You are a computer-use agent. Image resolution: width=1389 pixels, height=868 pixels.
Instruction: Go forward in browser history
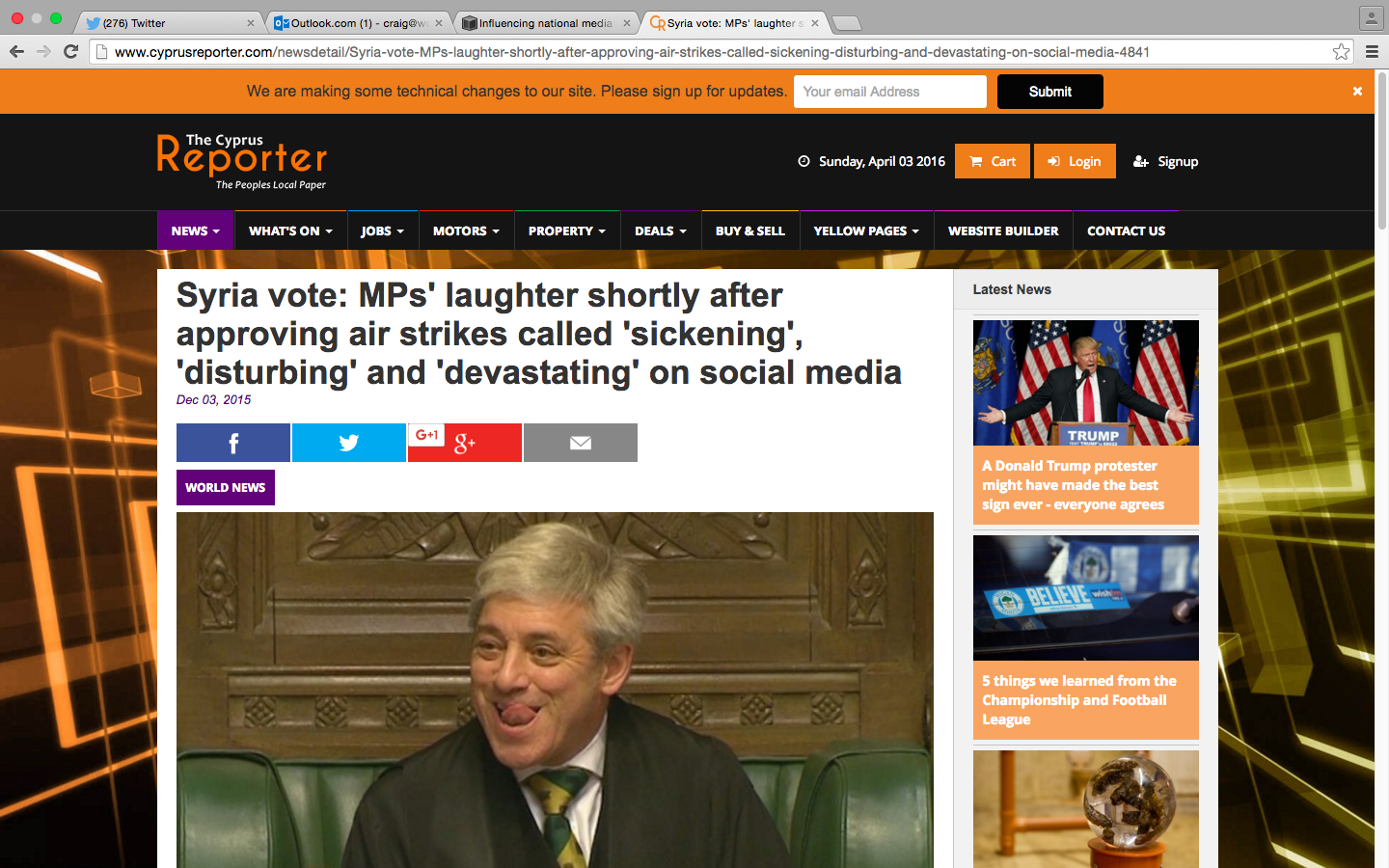pos(43,52)
